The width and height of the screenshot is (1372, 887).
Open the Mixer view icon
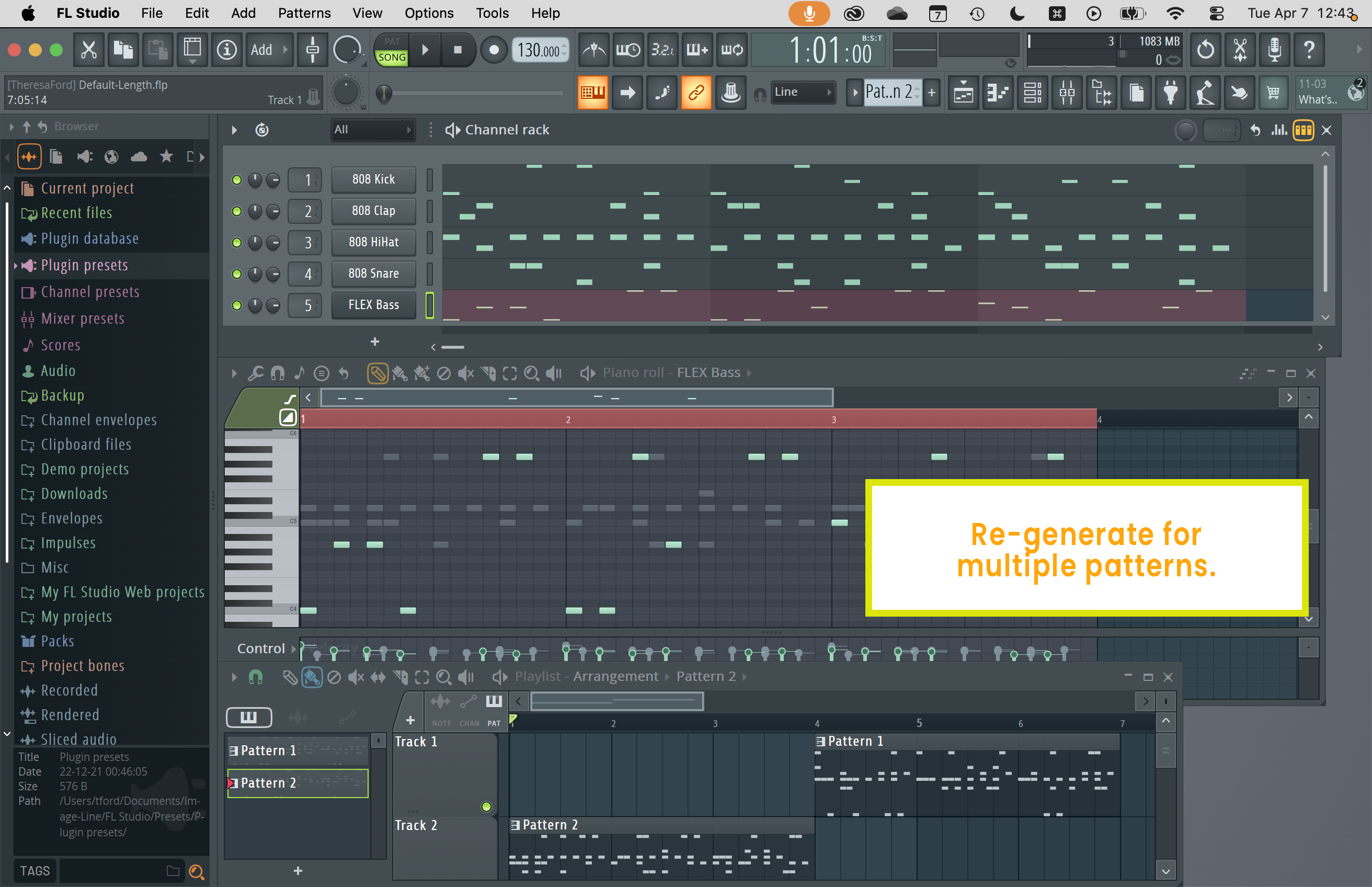[1067, 93]
